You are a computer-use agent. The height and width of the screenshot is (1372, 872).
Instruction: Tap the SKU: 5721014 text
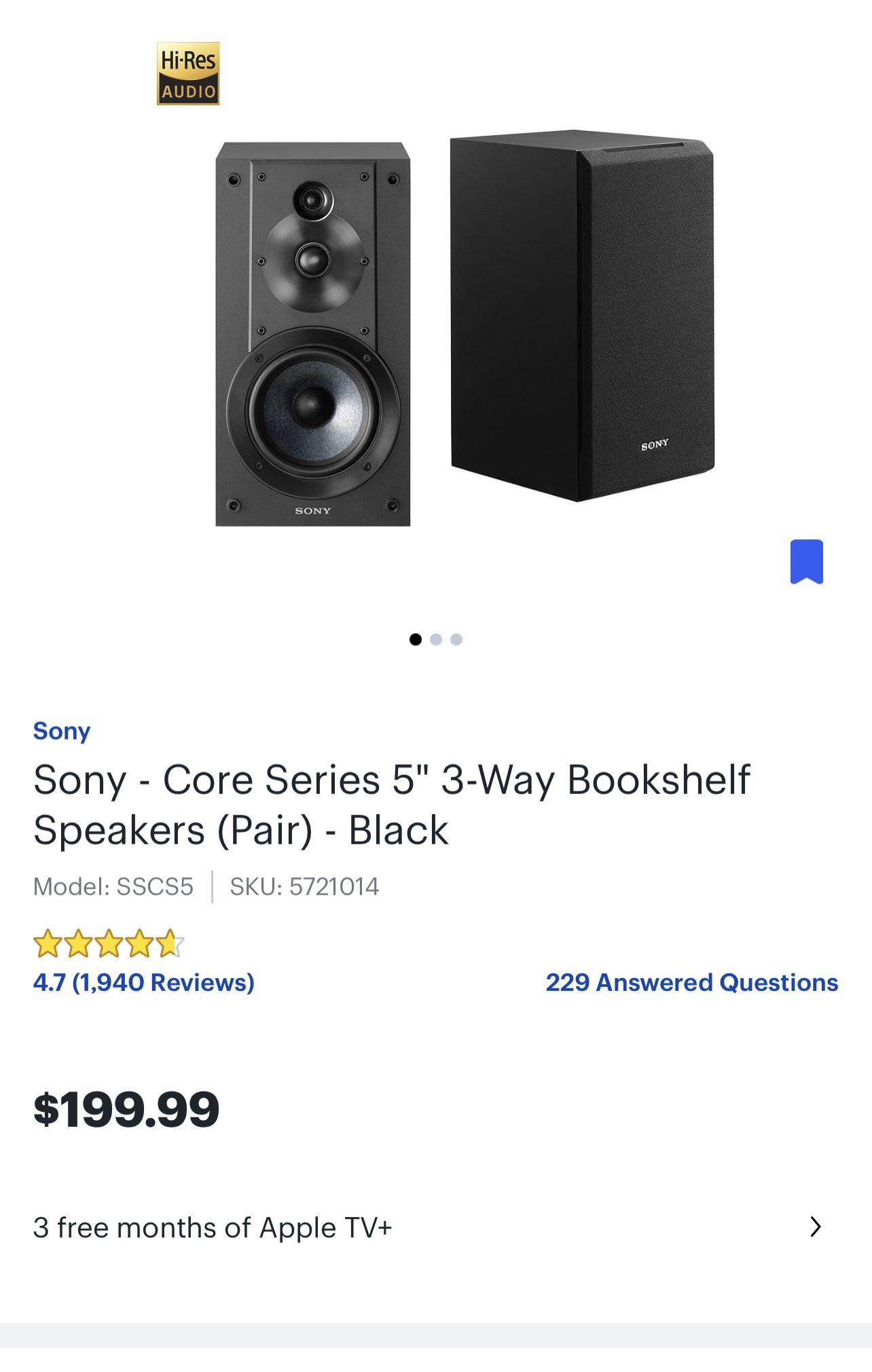[x=304, y=886]
